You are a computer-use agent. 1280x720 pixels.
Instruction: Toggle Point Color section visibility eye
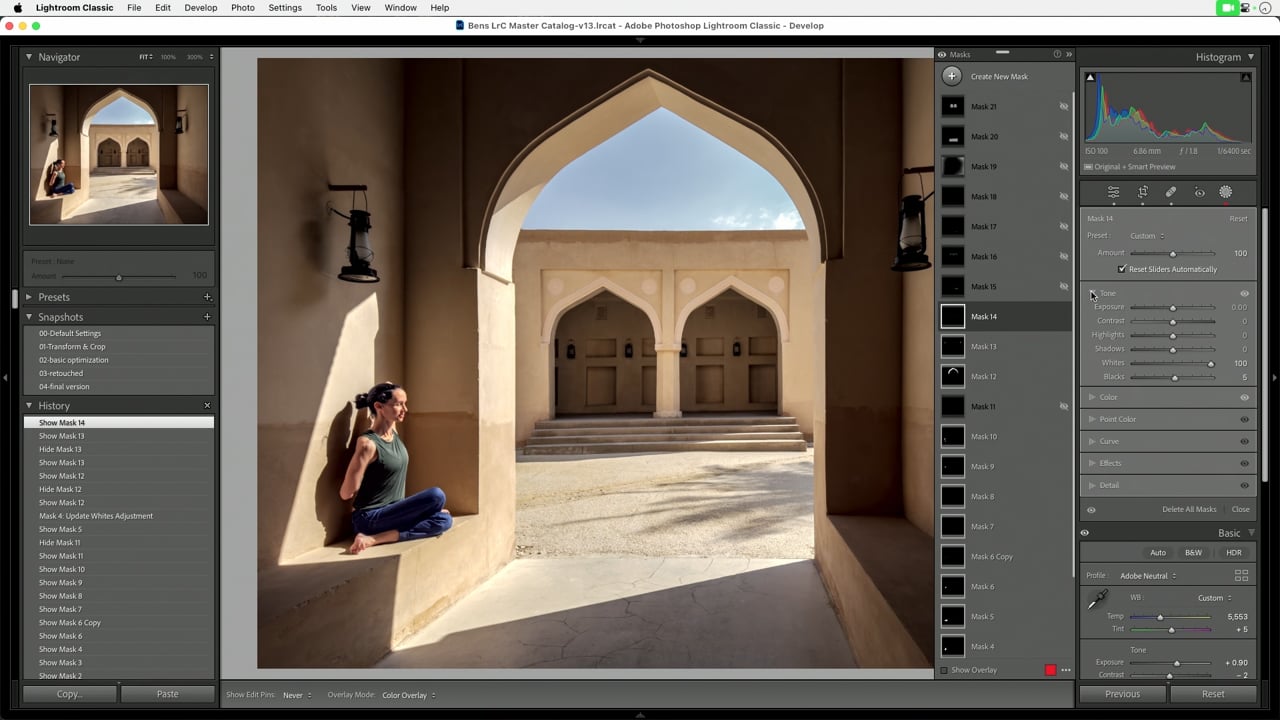[x=1245, y=420]
